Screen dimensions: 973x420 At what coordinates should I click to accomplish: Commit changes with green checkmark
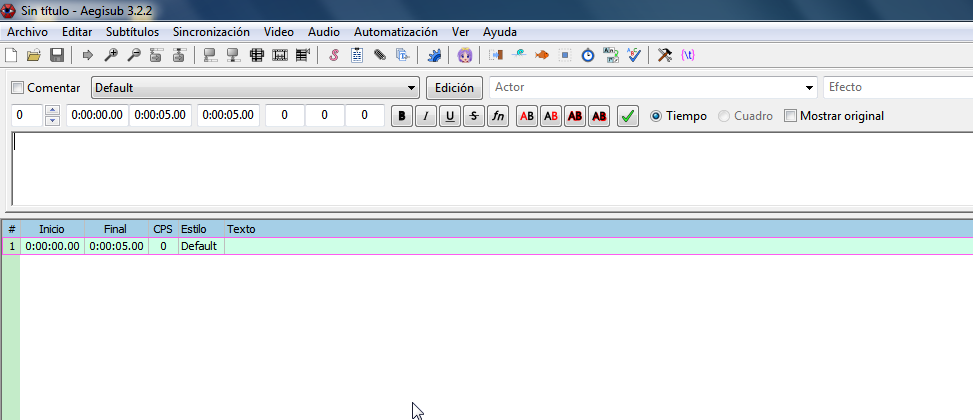pos(628,116)
